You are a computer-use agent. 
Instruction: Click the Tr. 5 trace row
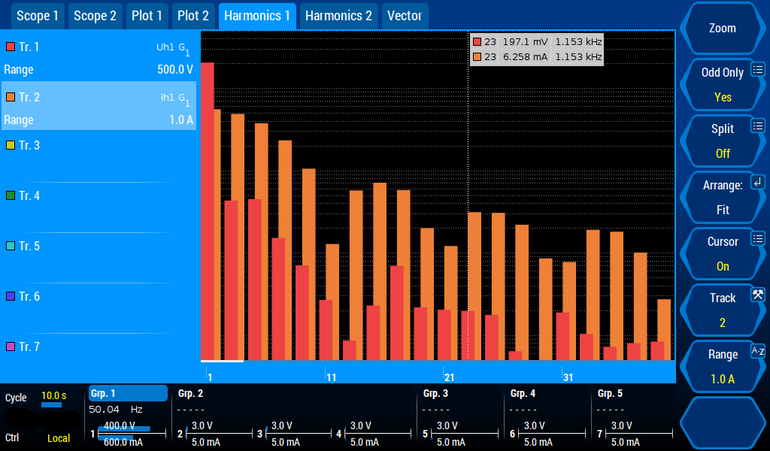pos(99,258)
